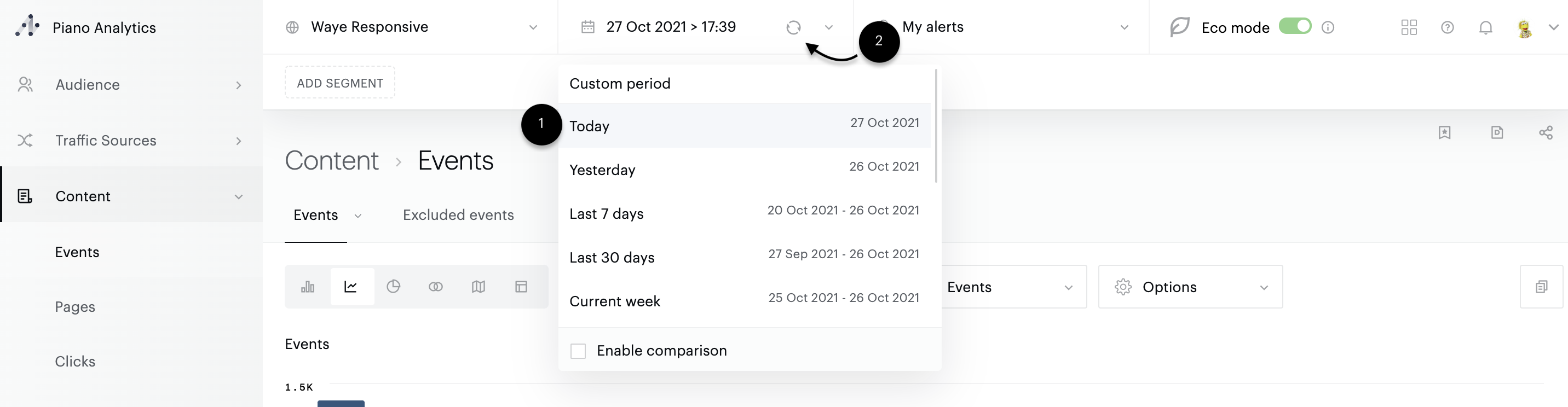Switch to pie chart visualization
1568x407 pixels.
pos(393,287)
